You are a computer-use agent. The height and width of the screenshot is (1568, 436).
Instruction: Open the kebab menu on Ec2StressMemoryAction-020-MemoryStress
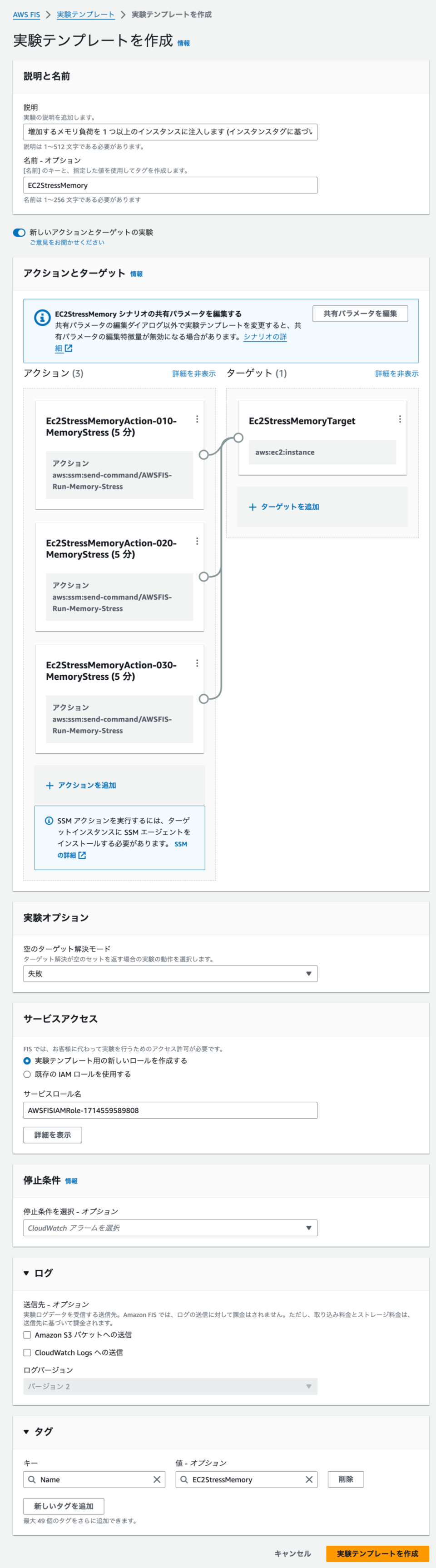[197, 541]
